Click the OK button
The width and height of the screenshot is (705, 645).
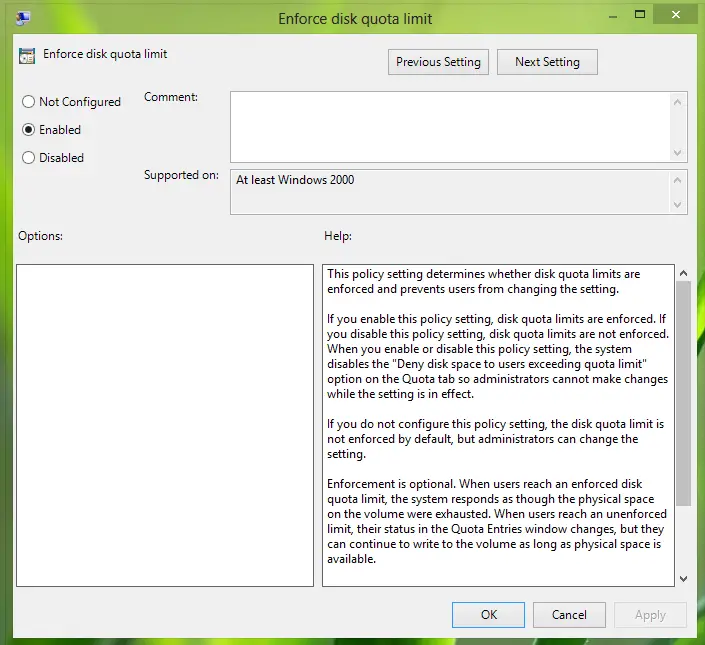(x=488, y=614)
